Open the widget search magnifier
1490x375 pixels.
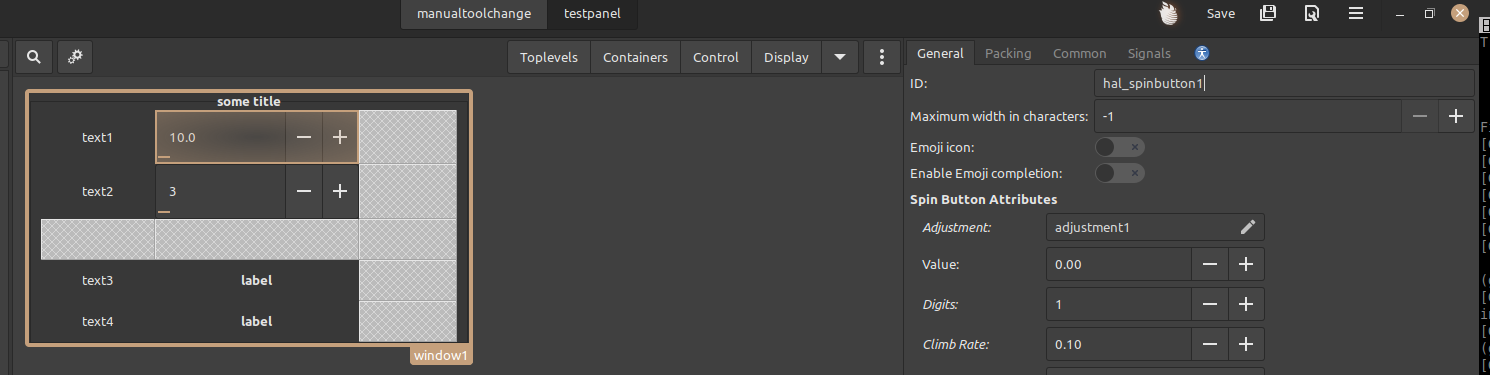[33, 58]
